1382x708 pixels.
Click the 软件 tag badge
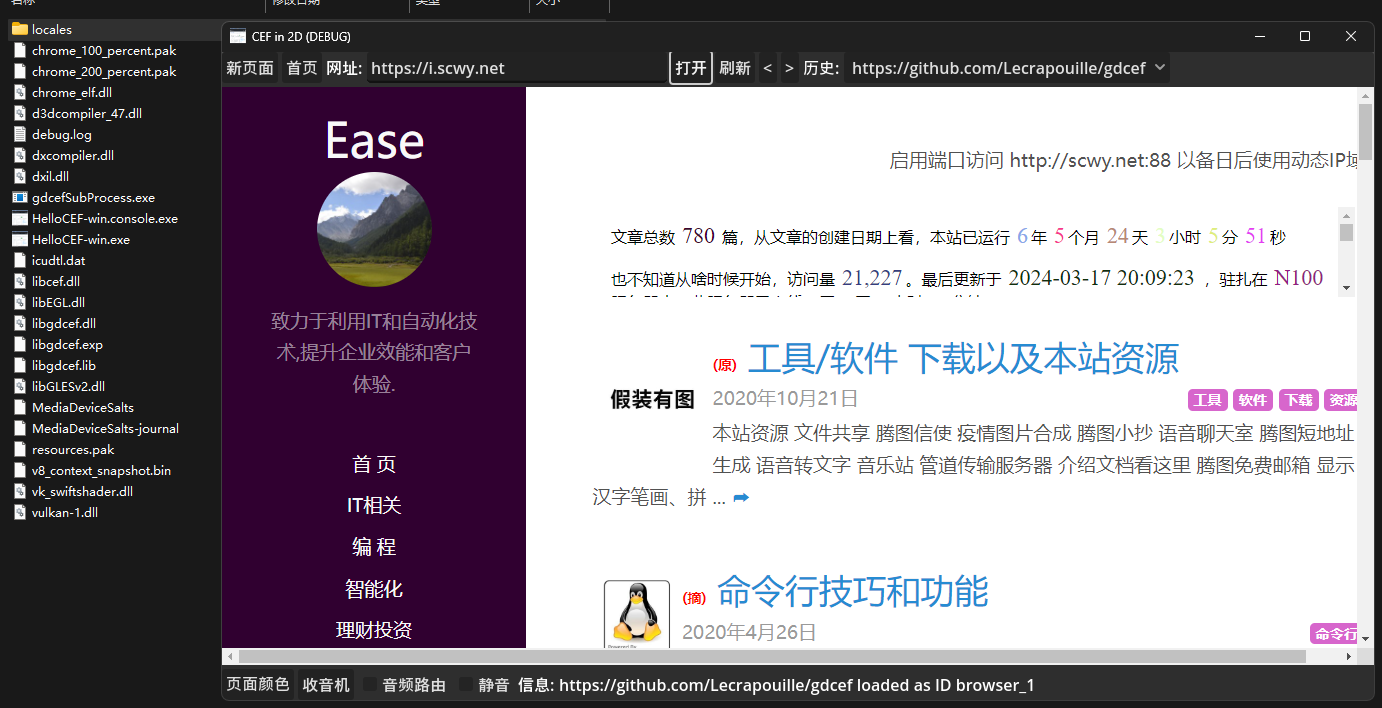(x=1253, y=400)
